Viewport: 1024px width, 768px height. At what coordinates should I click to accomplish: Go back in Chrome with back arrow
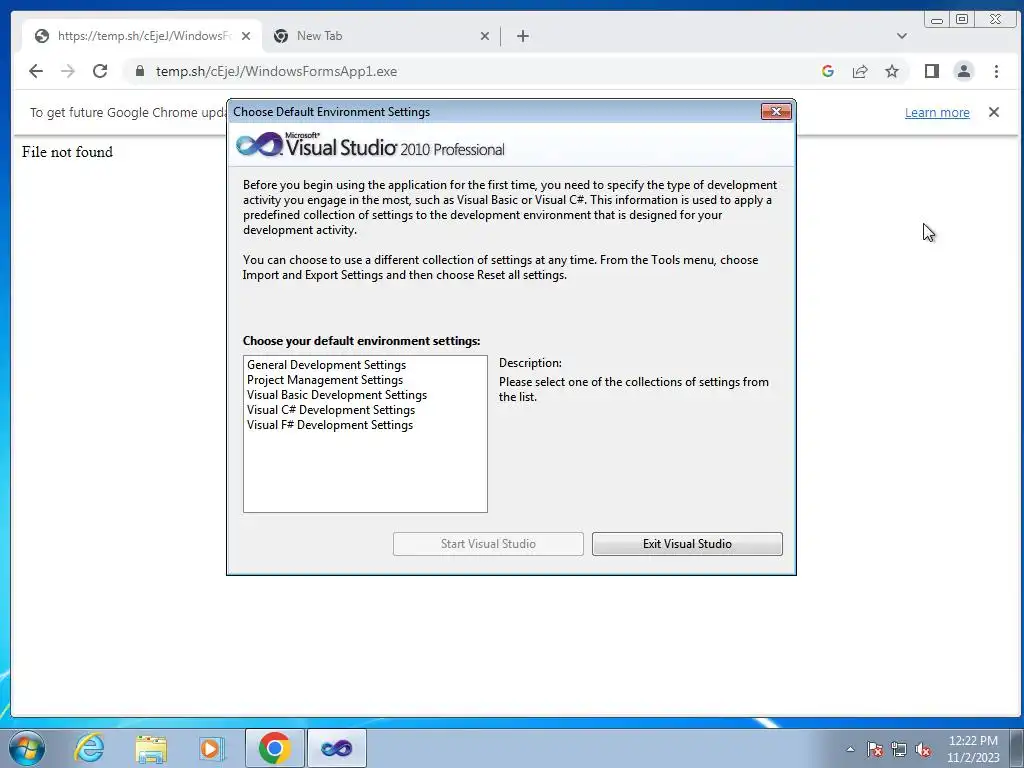tap(36, 71)
